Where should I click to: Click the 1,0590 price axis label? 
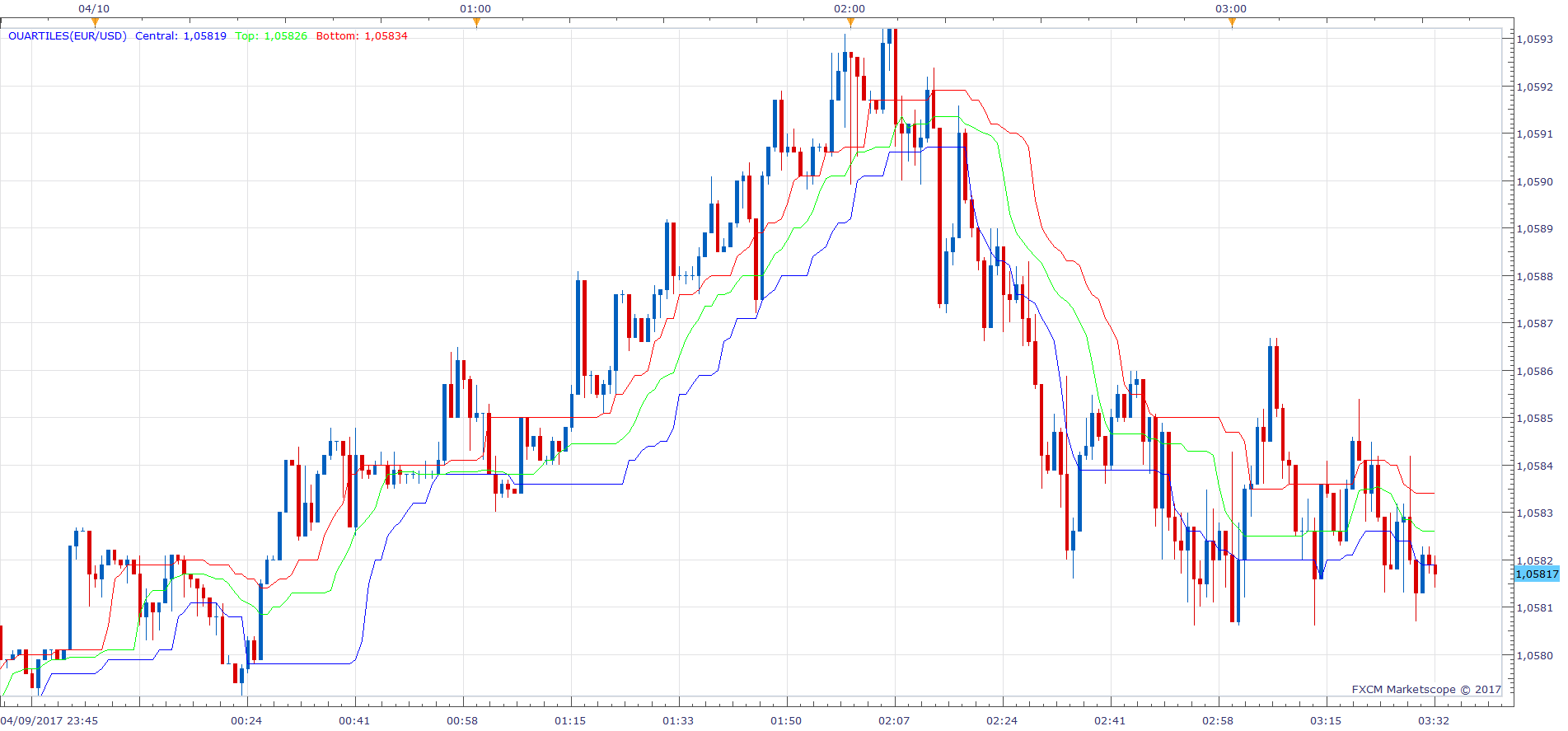(1535, 181)
